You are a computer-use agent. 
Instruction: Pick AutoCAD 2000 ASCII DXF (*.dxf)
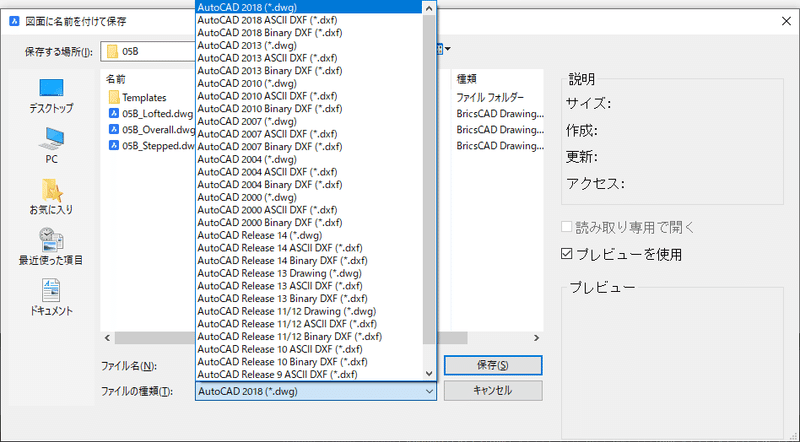[x=309, y=210]
